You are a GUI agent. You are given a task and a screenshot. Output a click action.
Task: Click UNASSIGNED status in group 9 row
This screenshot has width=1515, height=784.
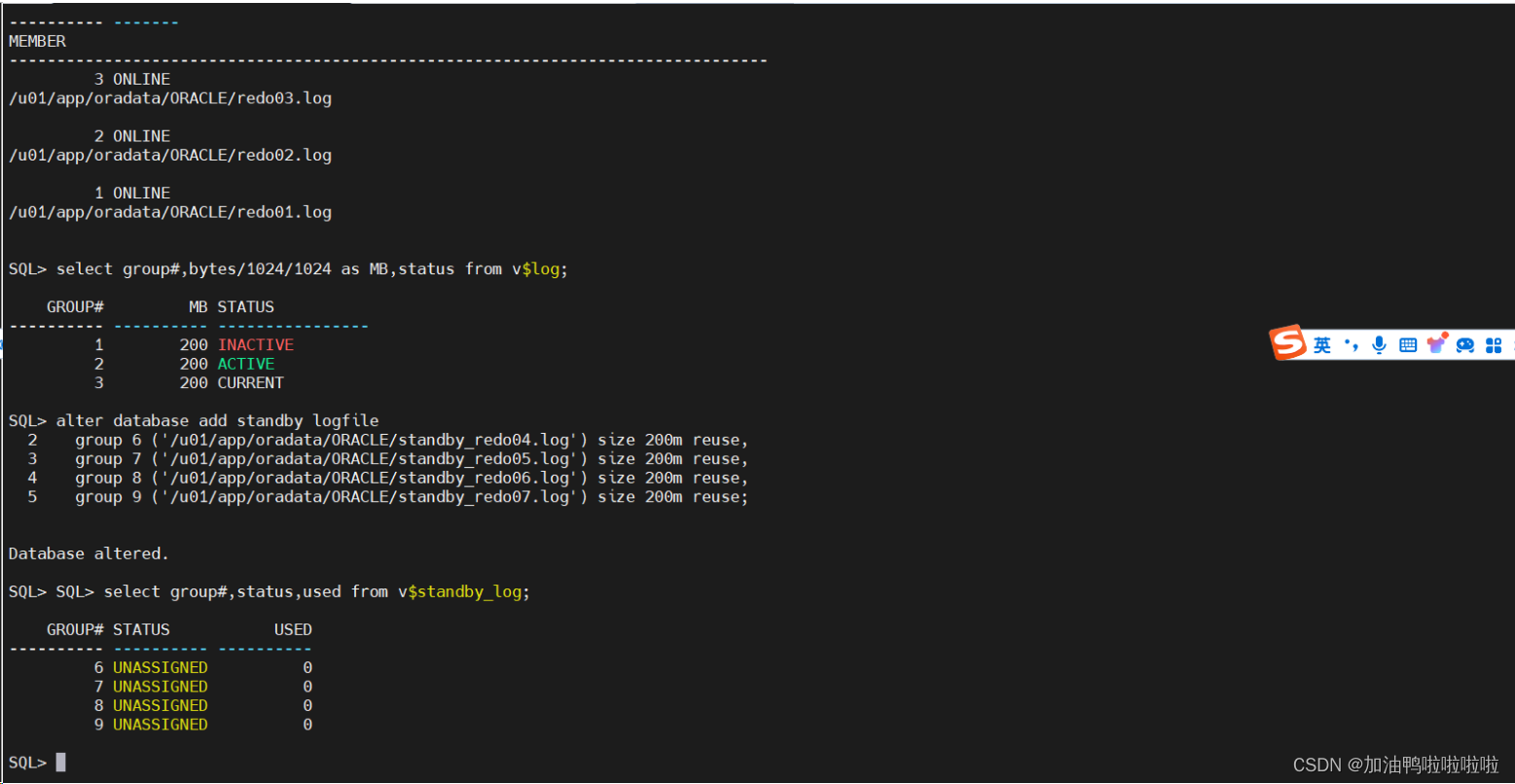(160, 725)
